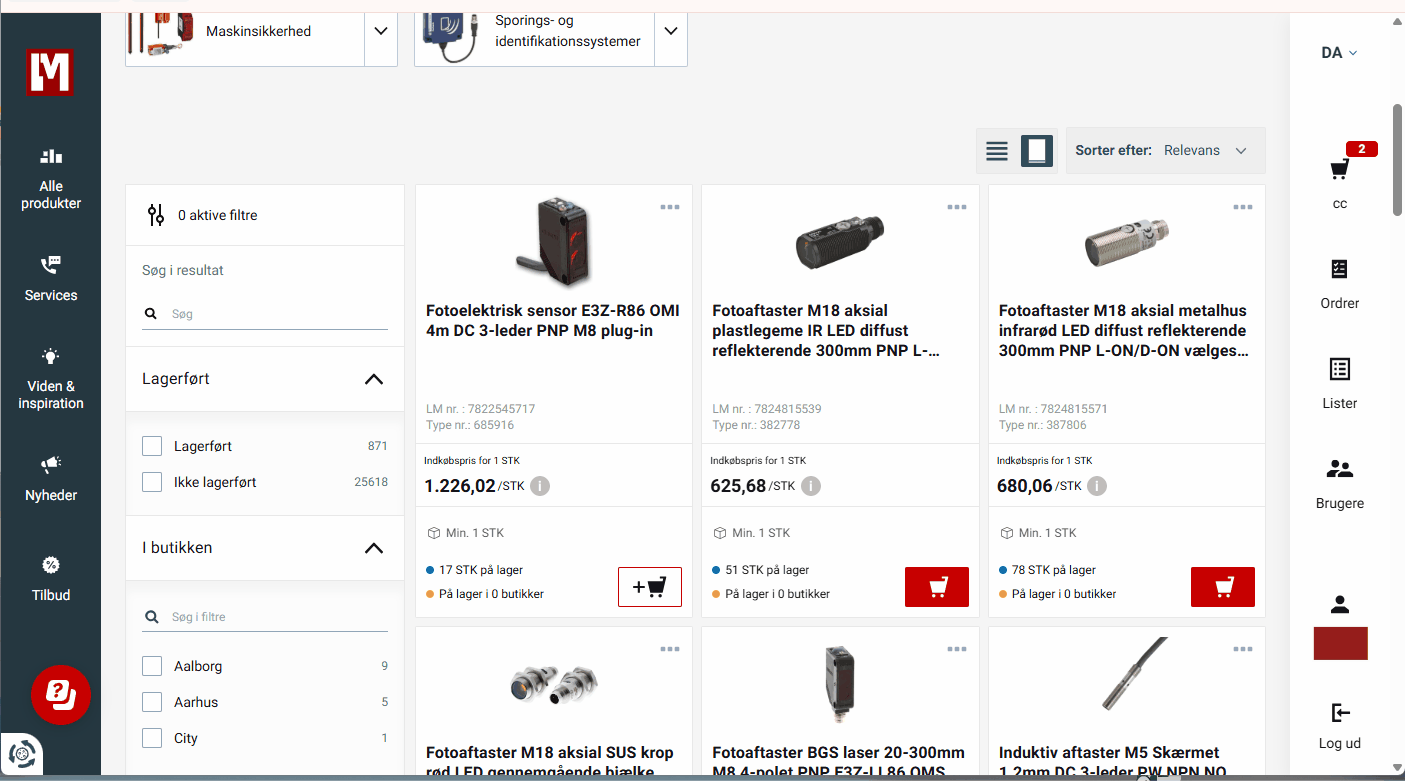The height and width of the screenshot is (781, 1405).
Task: Expand the Maskinsikkerhed category dropdown
Action: point(380,31)
